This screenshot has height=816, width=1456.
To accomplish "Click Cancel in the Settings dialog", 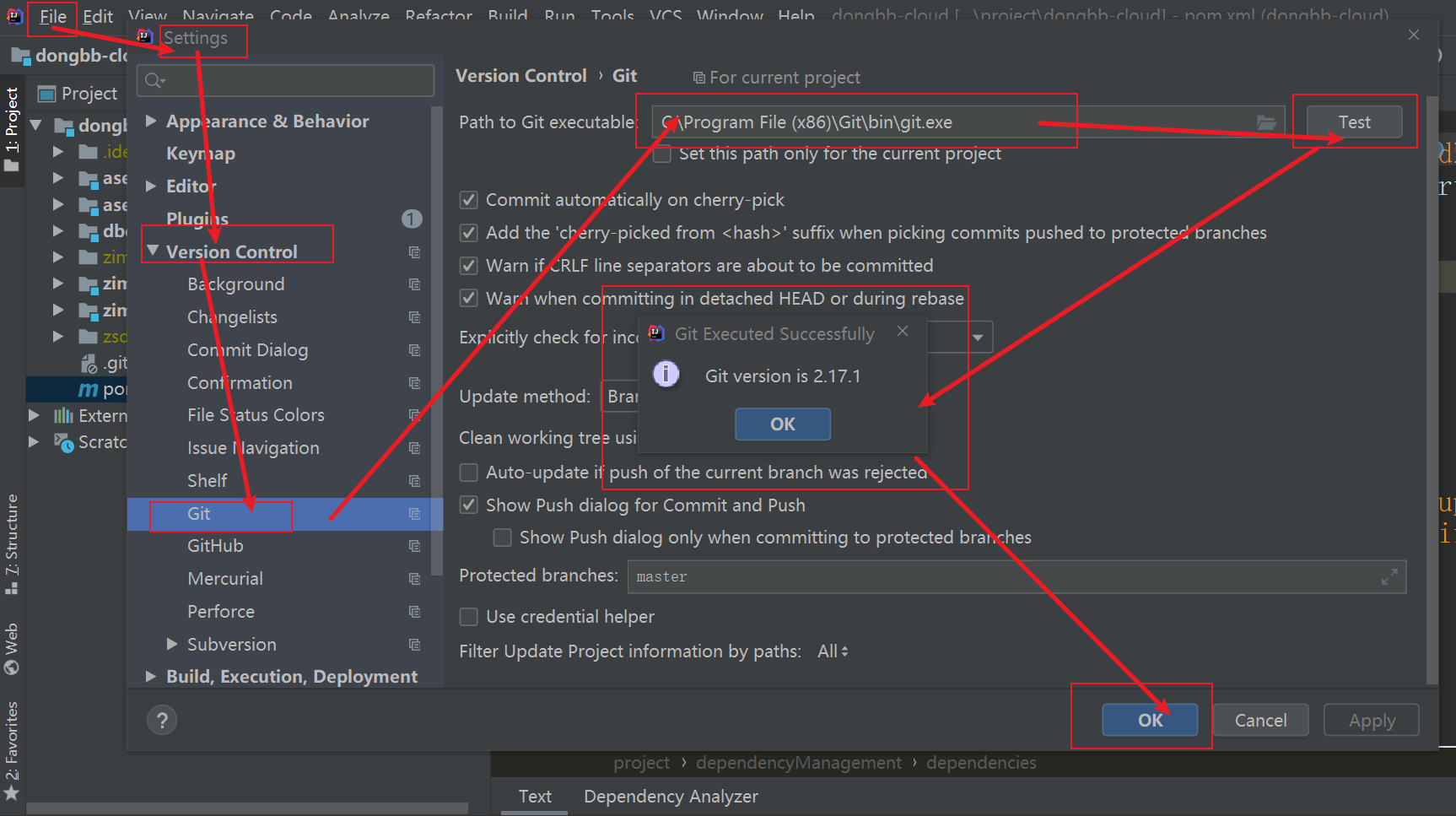I will [x=1260, y=720].
